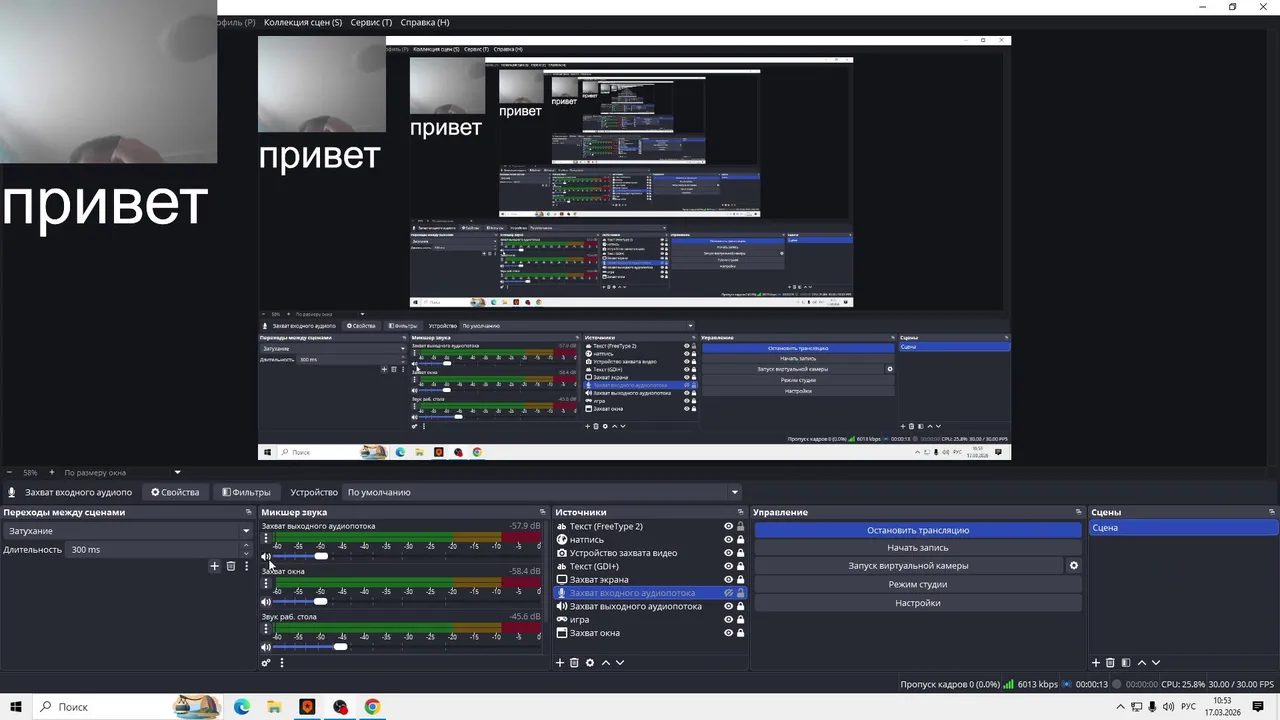Open Windows Start button on taskbar
The image size is (1280, 720).
[x=16, y=707]
